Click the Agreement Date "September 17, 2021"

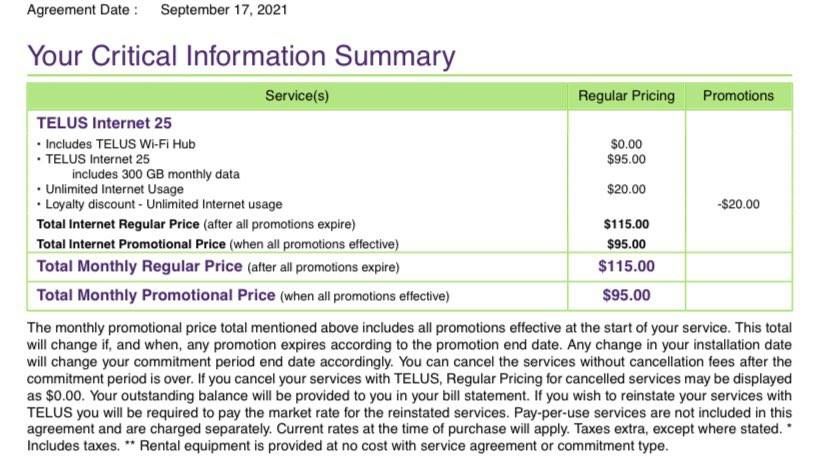[x=224, y=11]
